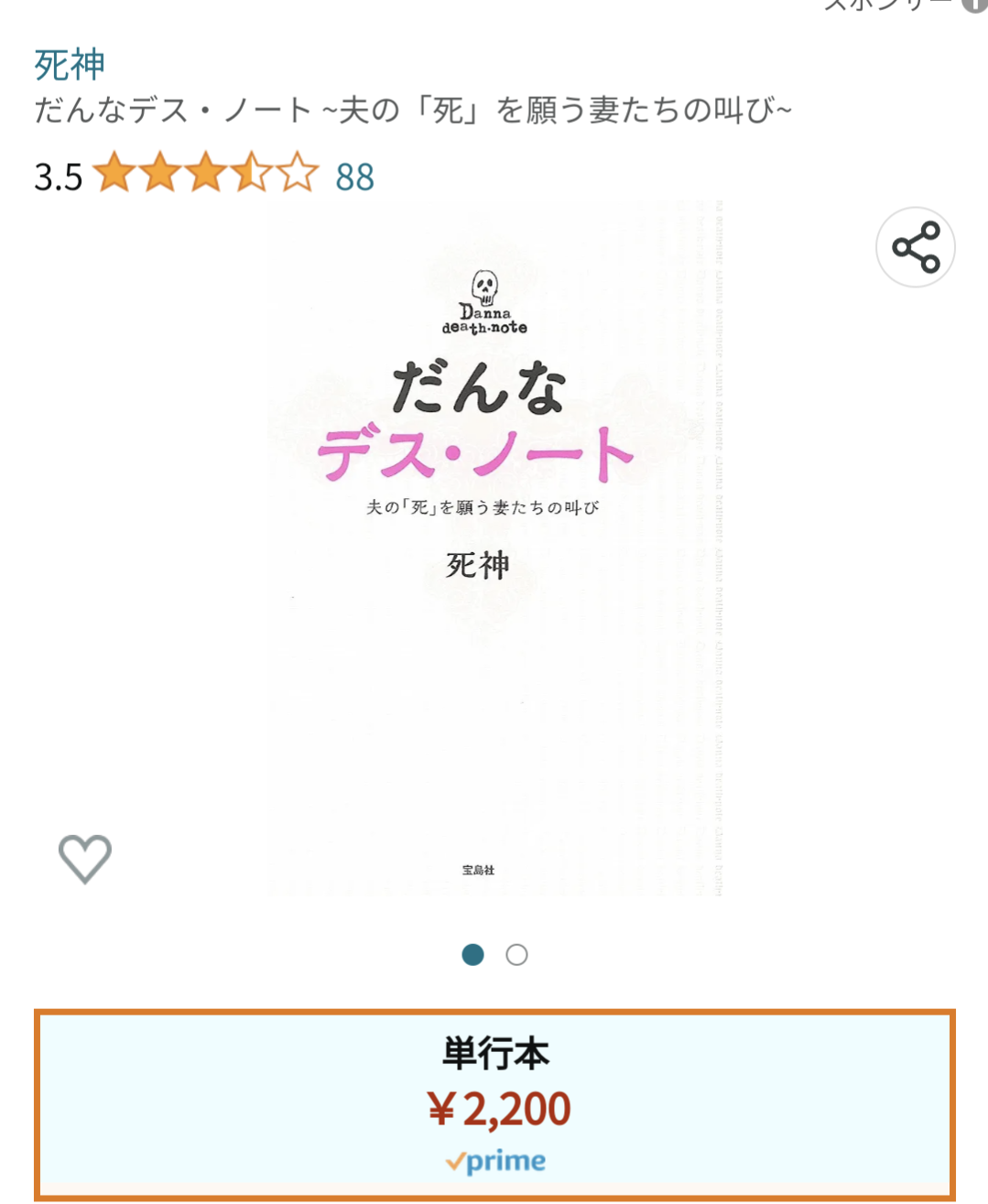Open the 死神 author link
This screenshot has height=1204, width=988.
pyautogui.click(x=70, y=65)
